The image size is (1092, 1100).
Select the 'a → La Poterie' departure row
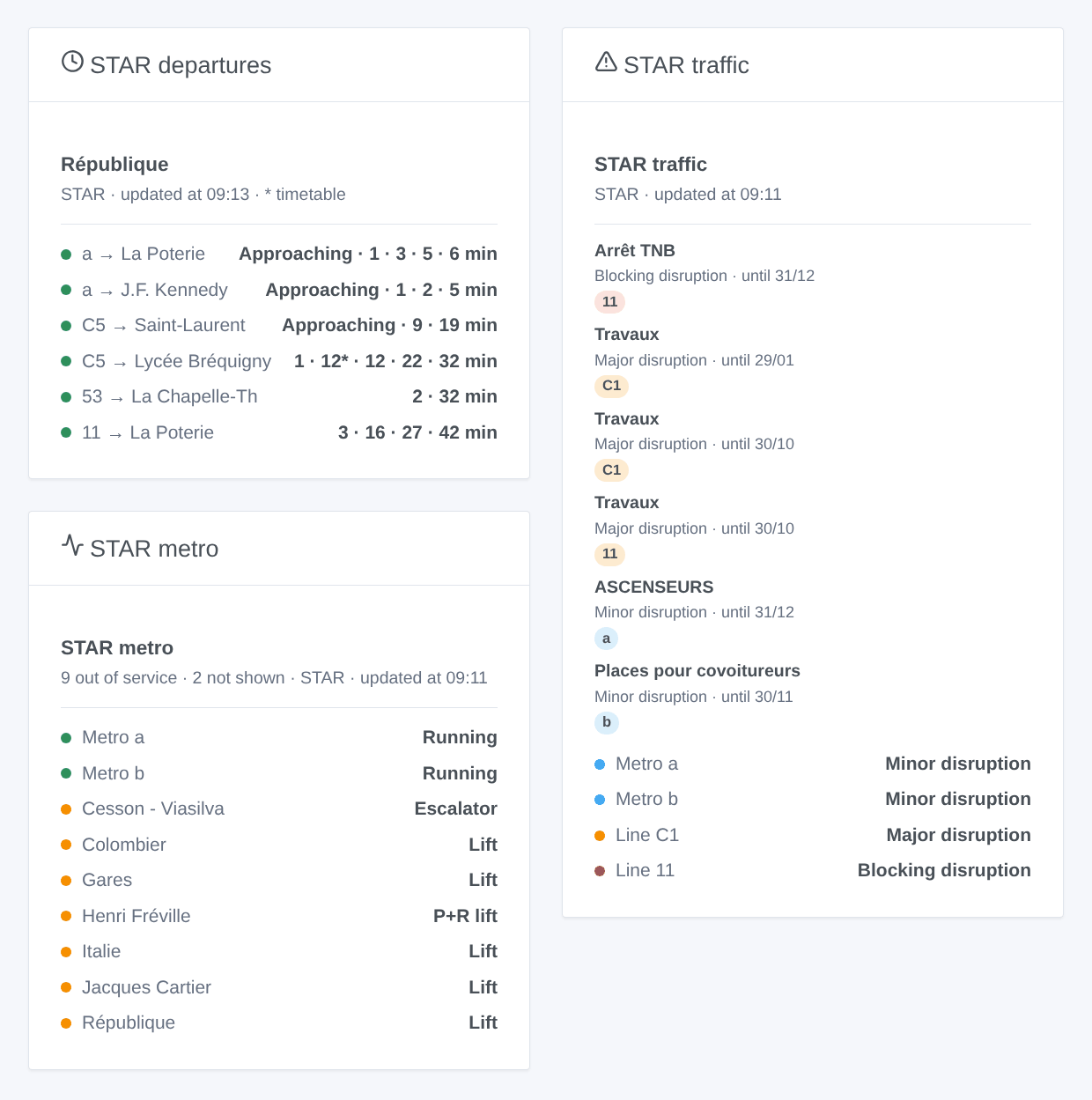click(279, 254)
